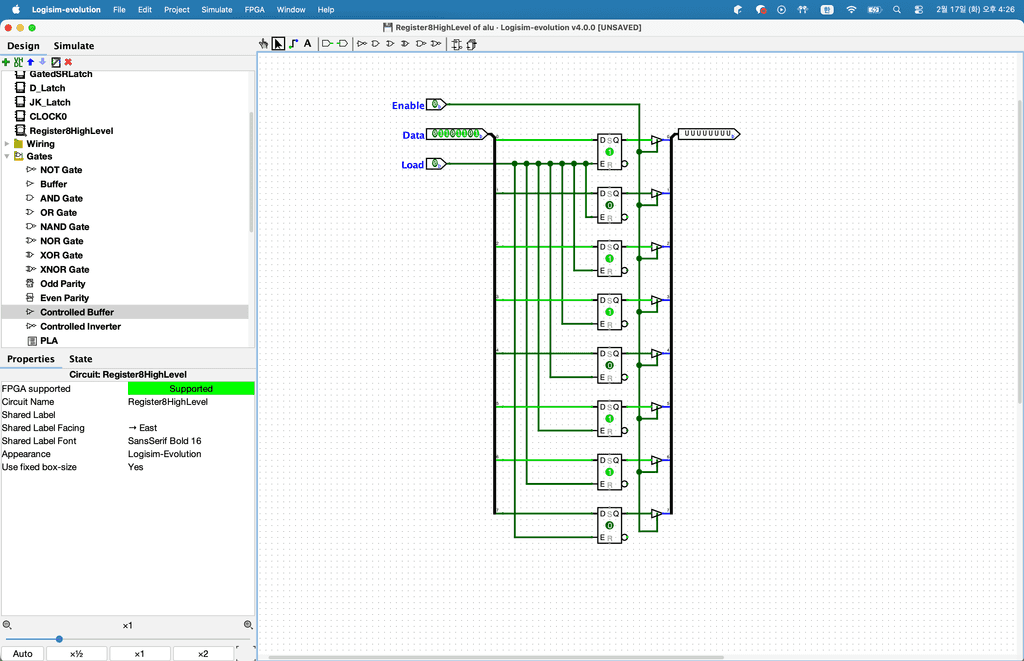
Task: Click the zoom in magnifier icon
Action: click(248, 625)
